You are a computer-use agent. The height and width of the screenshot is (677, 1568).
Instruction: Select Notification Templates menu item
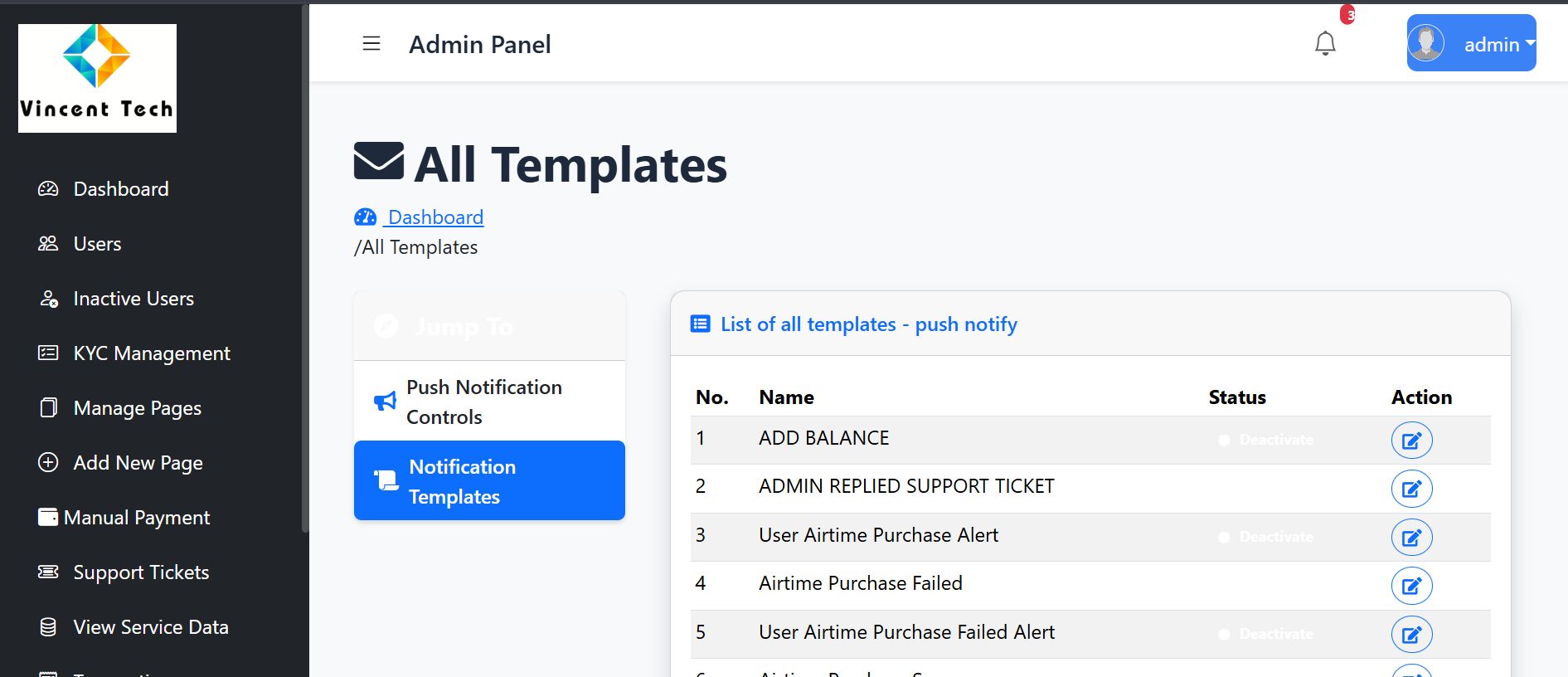click(x=489, y=481)
